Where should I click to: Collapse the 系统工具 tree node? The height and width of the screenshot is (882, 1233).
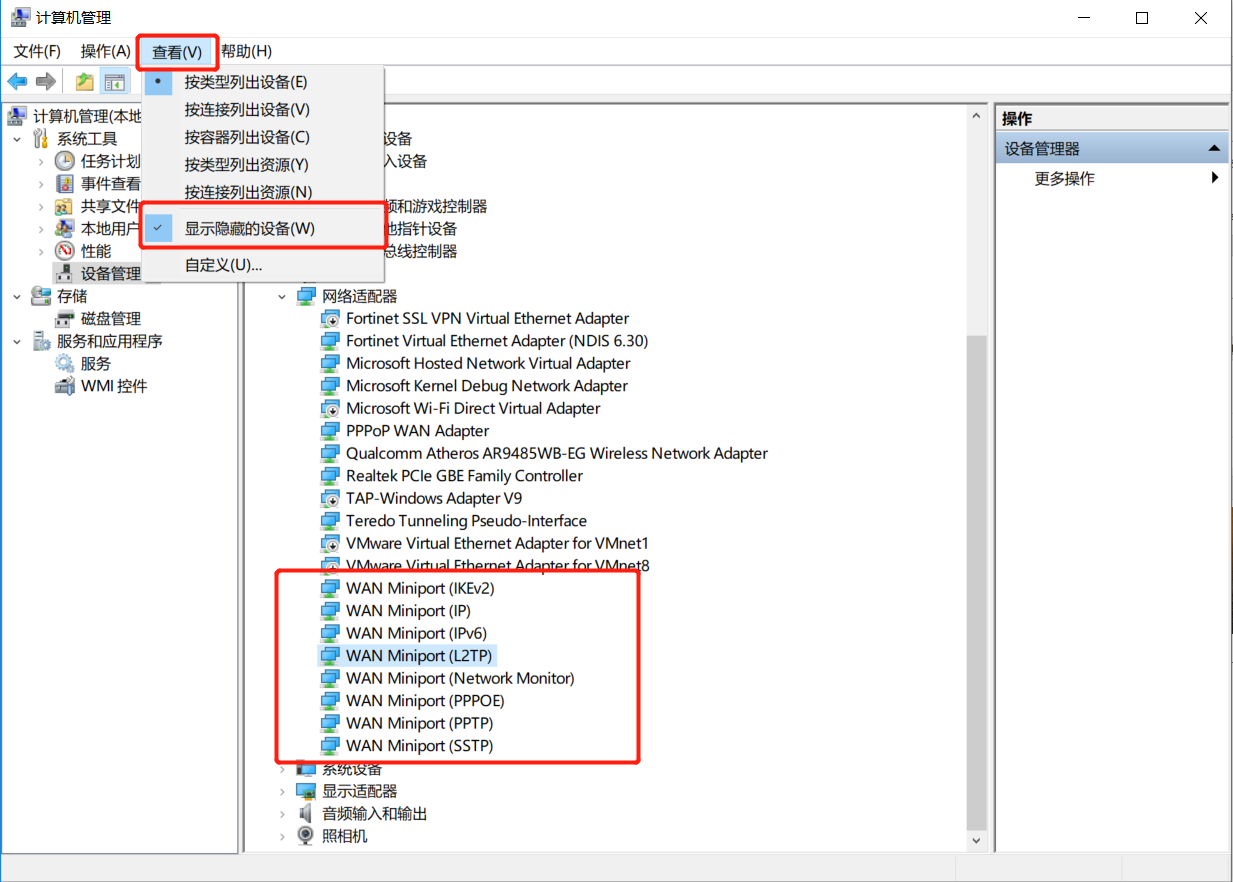click(x=17, y=139)
